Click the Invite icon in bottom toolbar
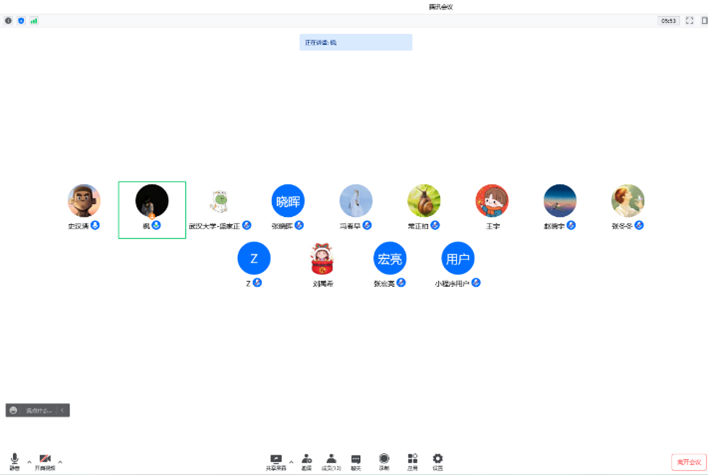This screenshot has width=708, height=475. tap(306, 460)
